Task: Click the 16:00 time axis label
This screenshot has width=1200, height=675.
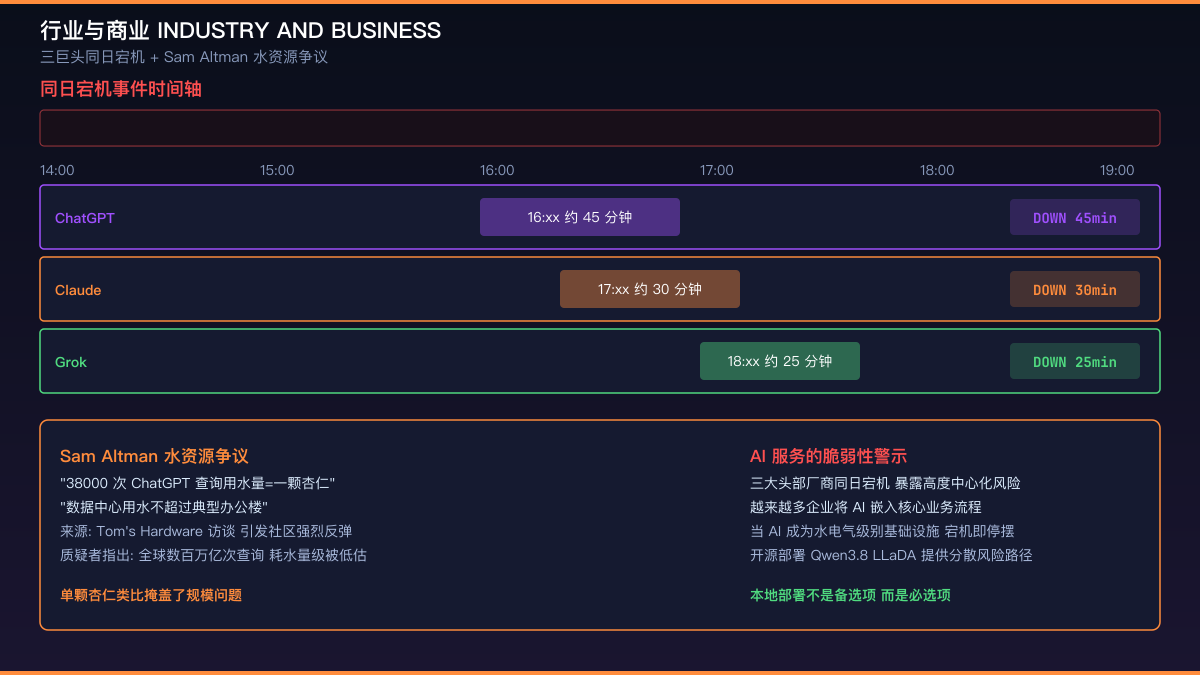Action: 497,170
